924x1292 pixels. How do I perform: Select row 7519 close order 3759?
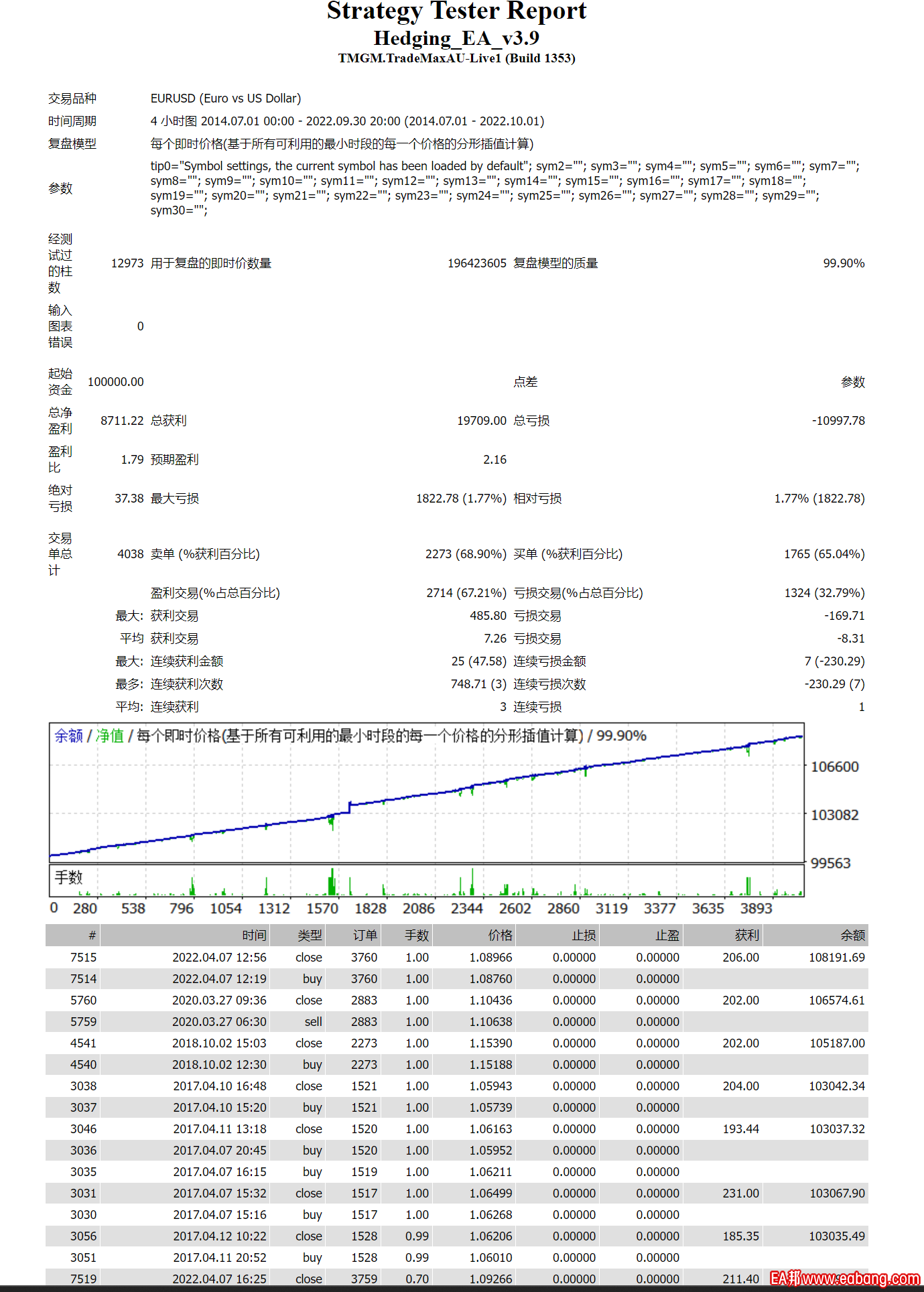tap(457, 1278)
